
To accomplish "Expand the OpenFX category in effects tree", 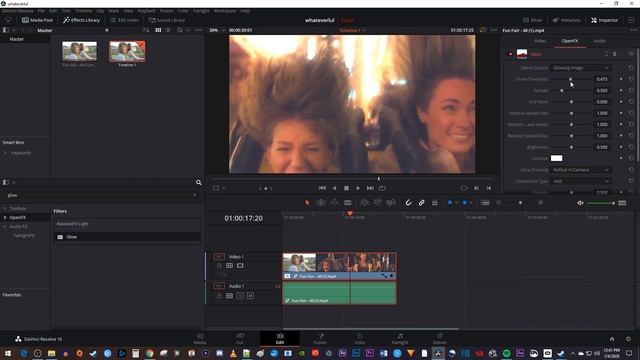I will pos(5,218).
